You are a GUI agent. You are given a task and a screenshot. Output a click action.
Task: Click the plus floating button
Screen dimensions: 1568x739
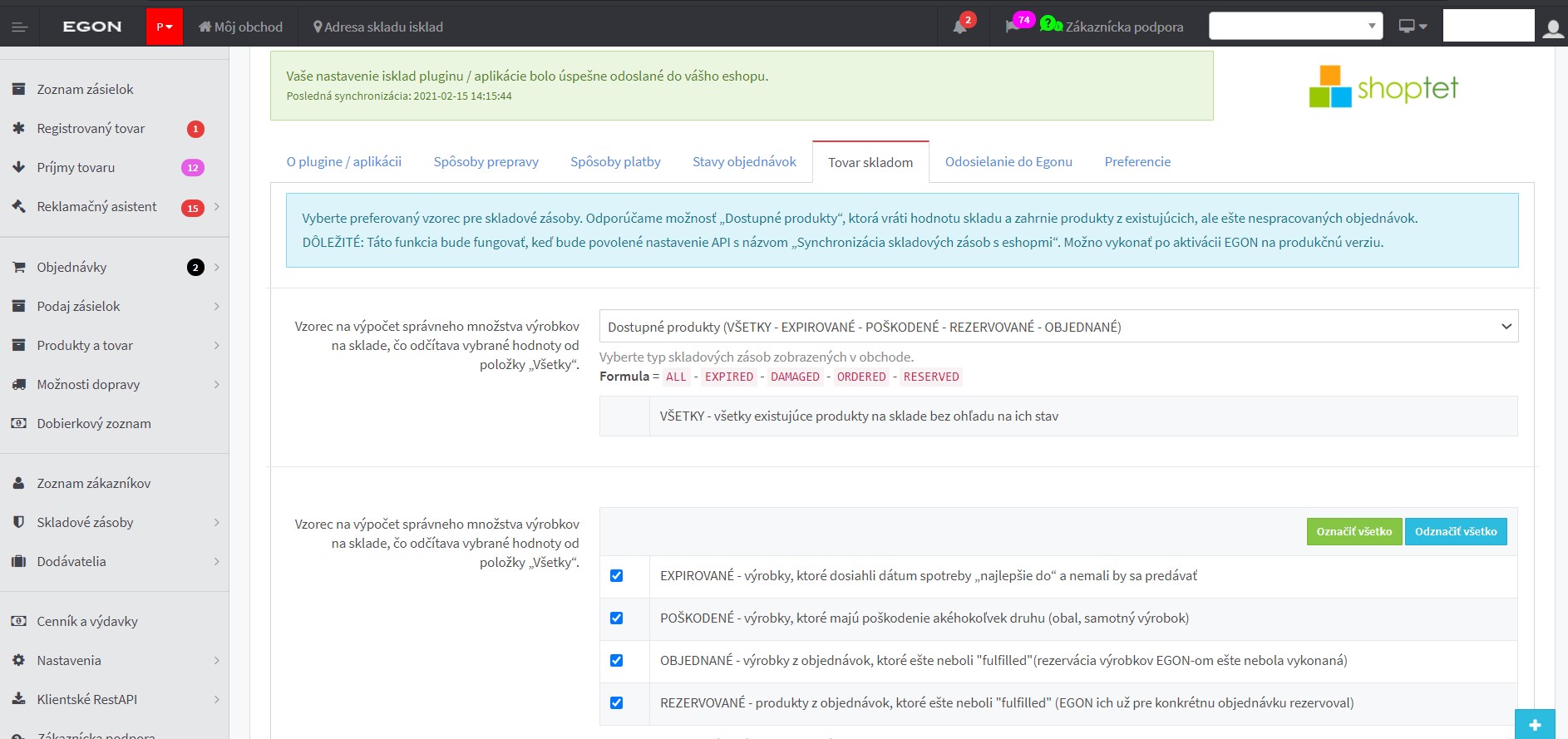pyautogui.click(x=1535, y=724)
